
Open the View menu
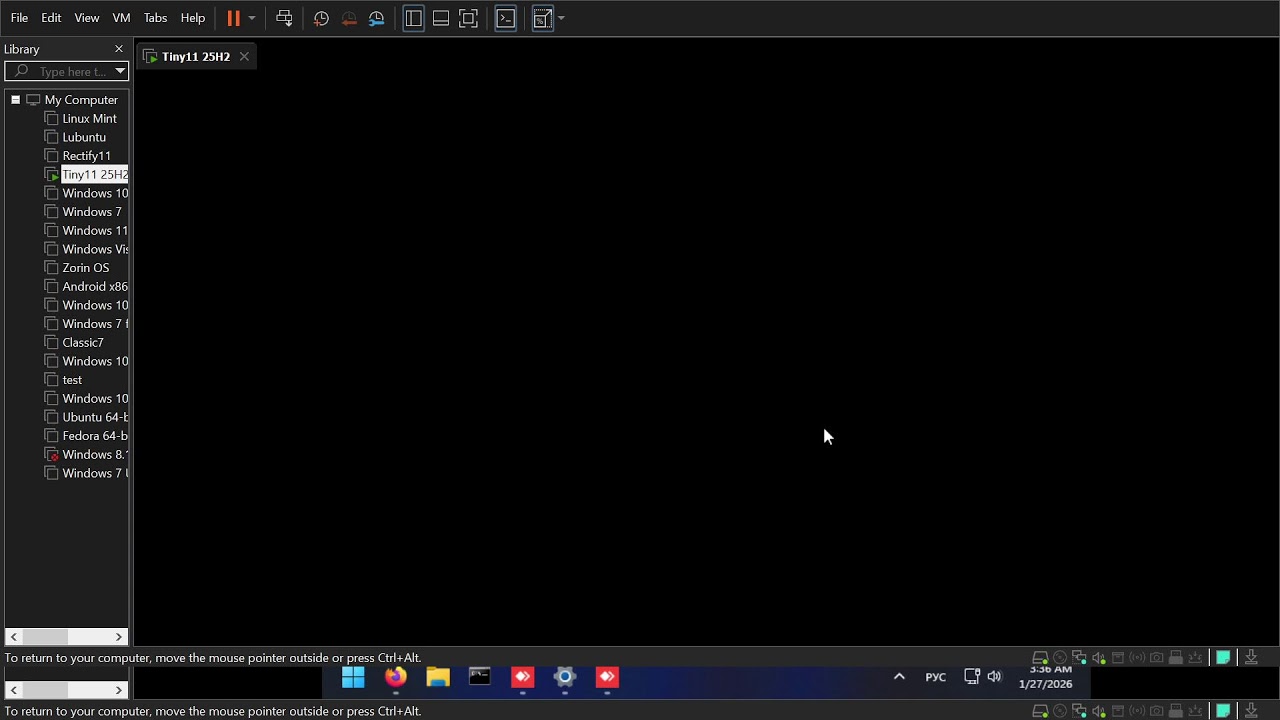[x=87, y=18]
